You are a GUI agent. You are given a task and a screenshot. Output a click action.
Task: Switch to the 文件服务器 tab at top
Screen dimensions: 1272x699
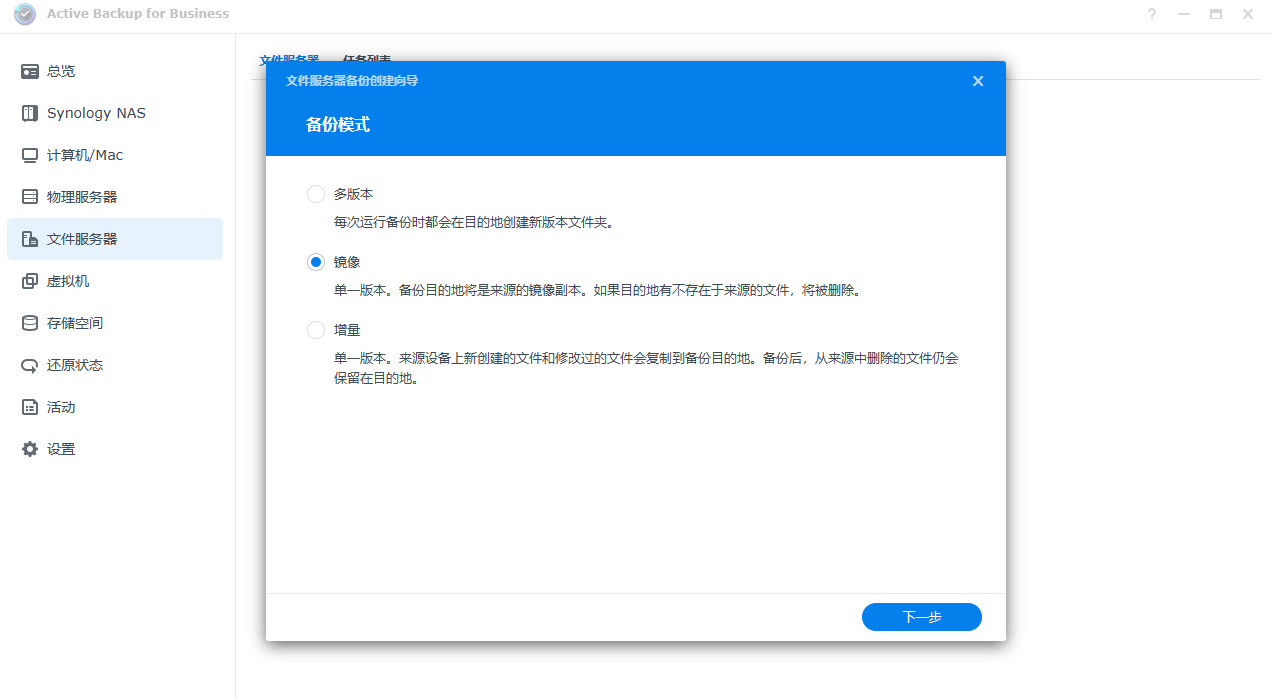289,61
